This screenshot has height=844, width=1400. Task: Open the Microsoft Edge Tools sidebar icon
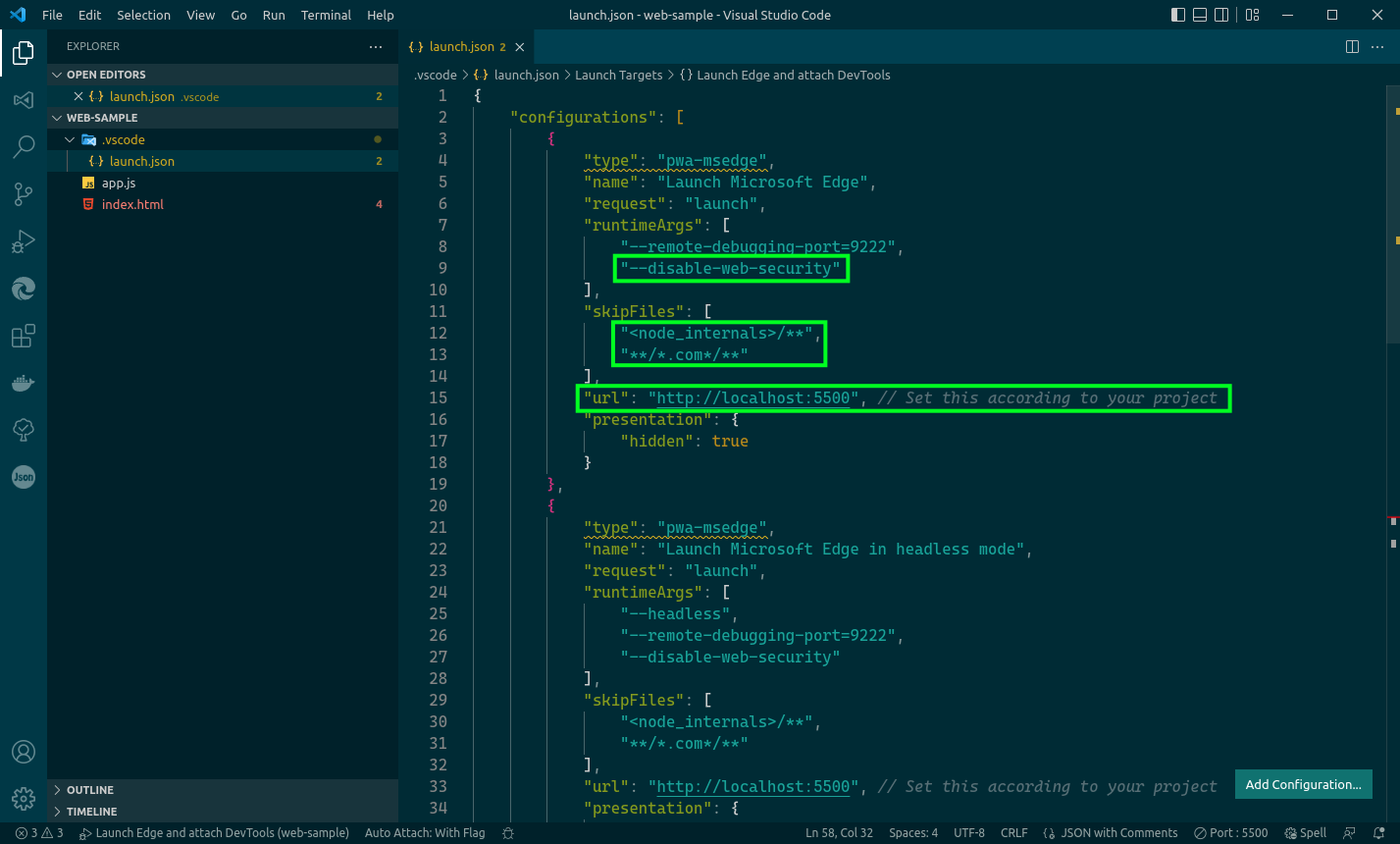23,288
